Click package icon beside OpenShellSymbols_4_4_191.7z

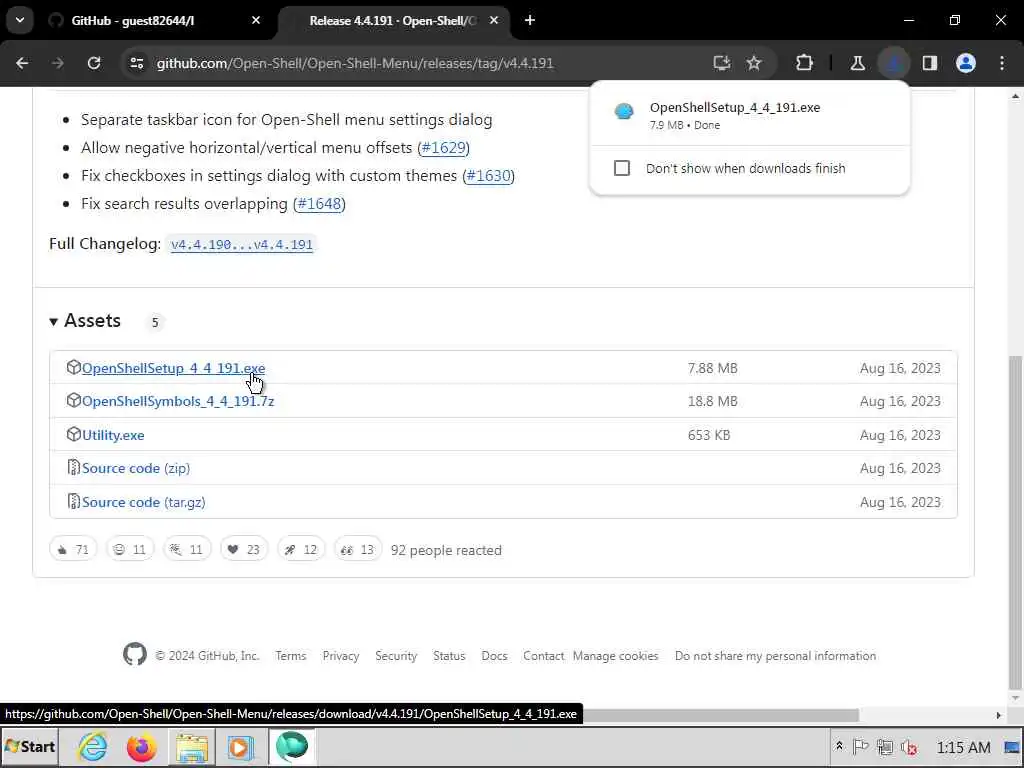click(74, 400)
